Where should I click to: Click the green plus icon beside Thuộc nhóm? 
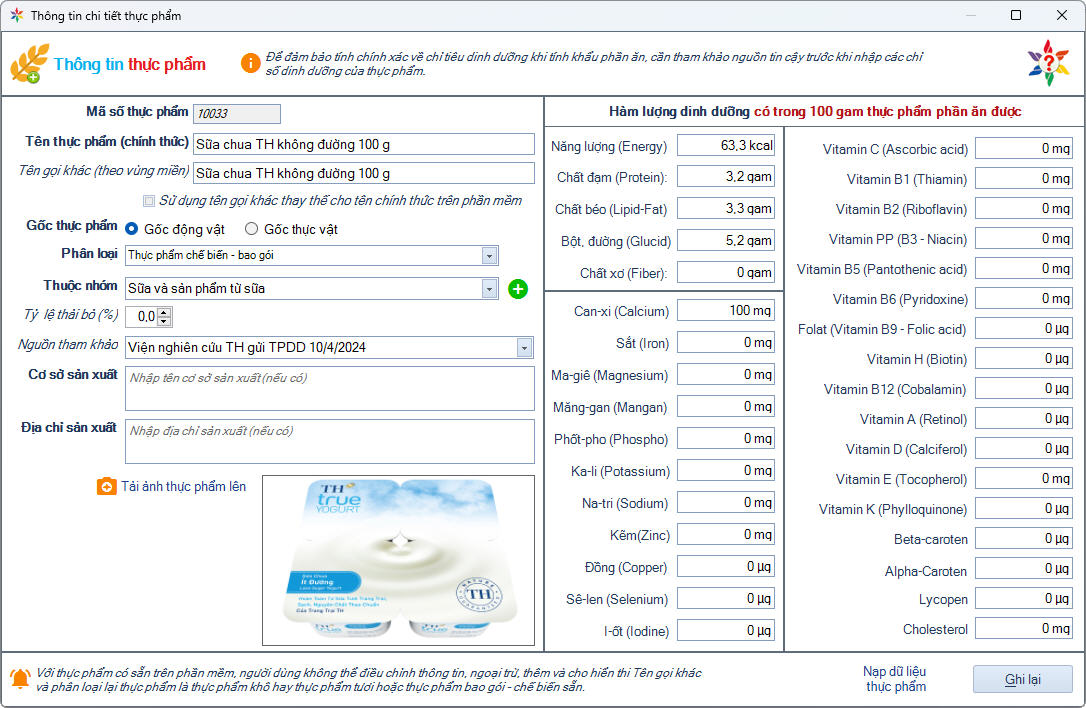point(518,289)
